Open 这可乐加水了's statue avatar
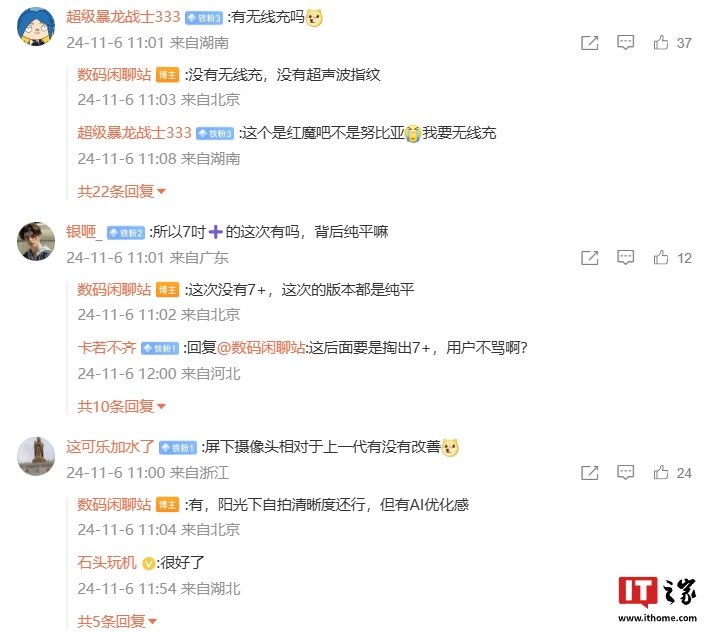 coord(36,456)
